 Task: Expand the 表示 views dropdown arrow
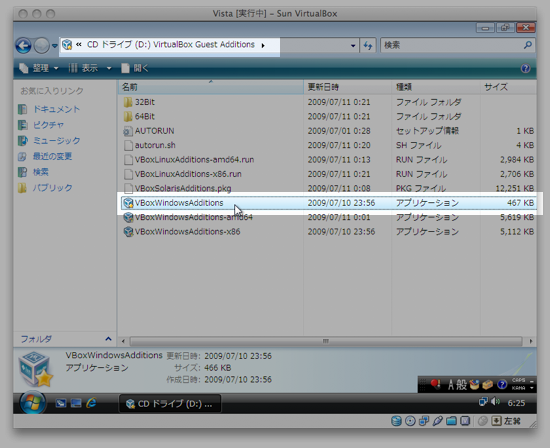(x=109, y=68)
